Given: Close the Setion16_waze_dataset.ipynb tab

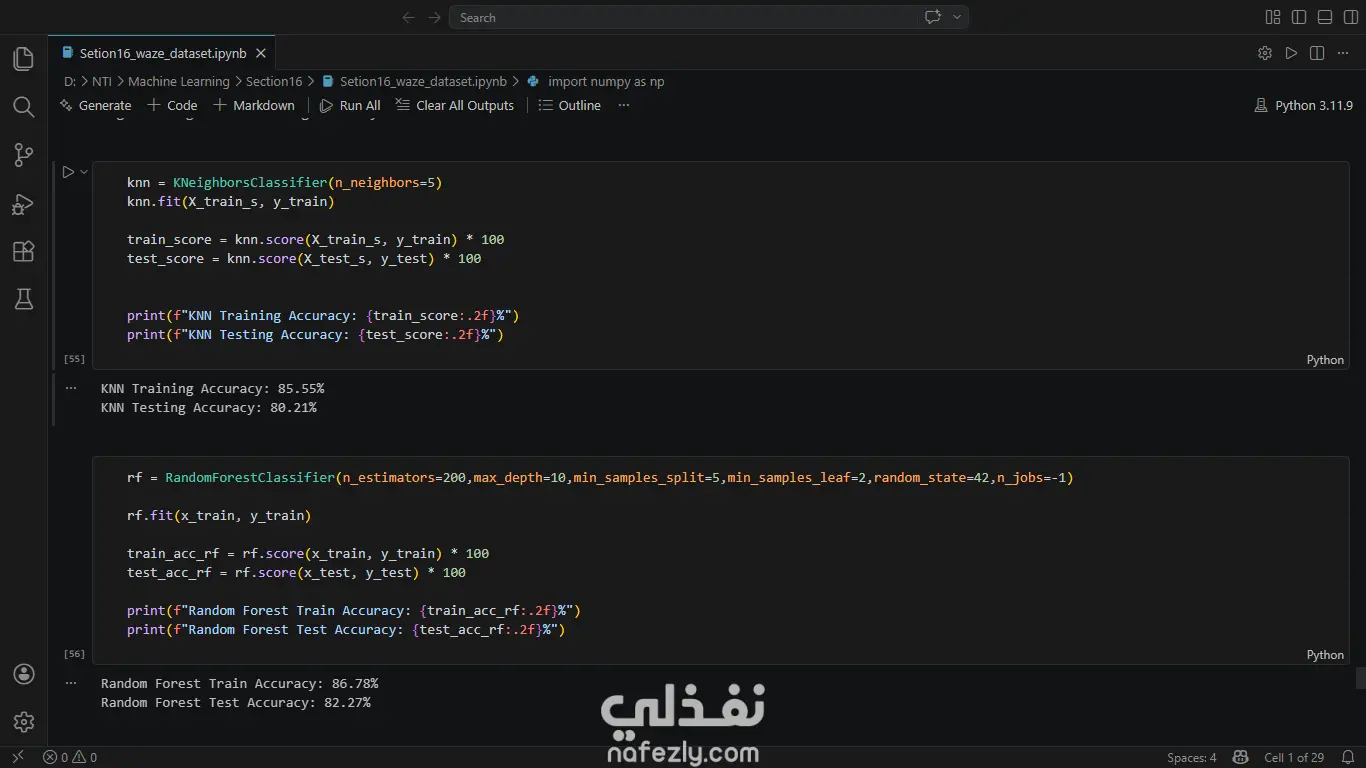Looking at the screenshot, I should tap(261, 53).
